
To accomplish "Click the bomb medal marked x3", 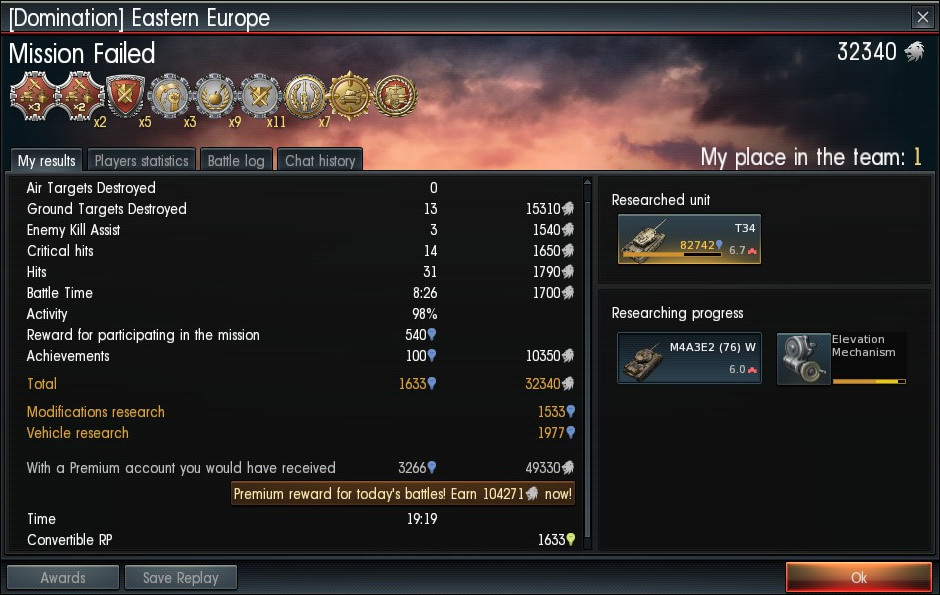I will pos(215,96).
